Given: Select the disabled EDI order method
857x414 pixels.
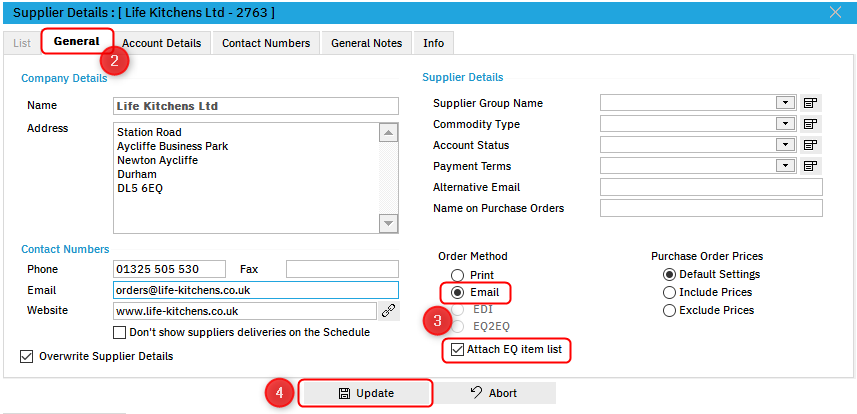Looking at the screenshot, I should [x=457, y=310].
